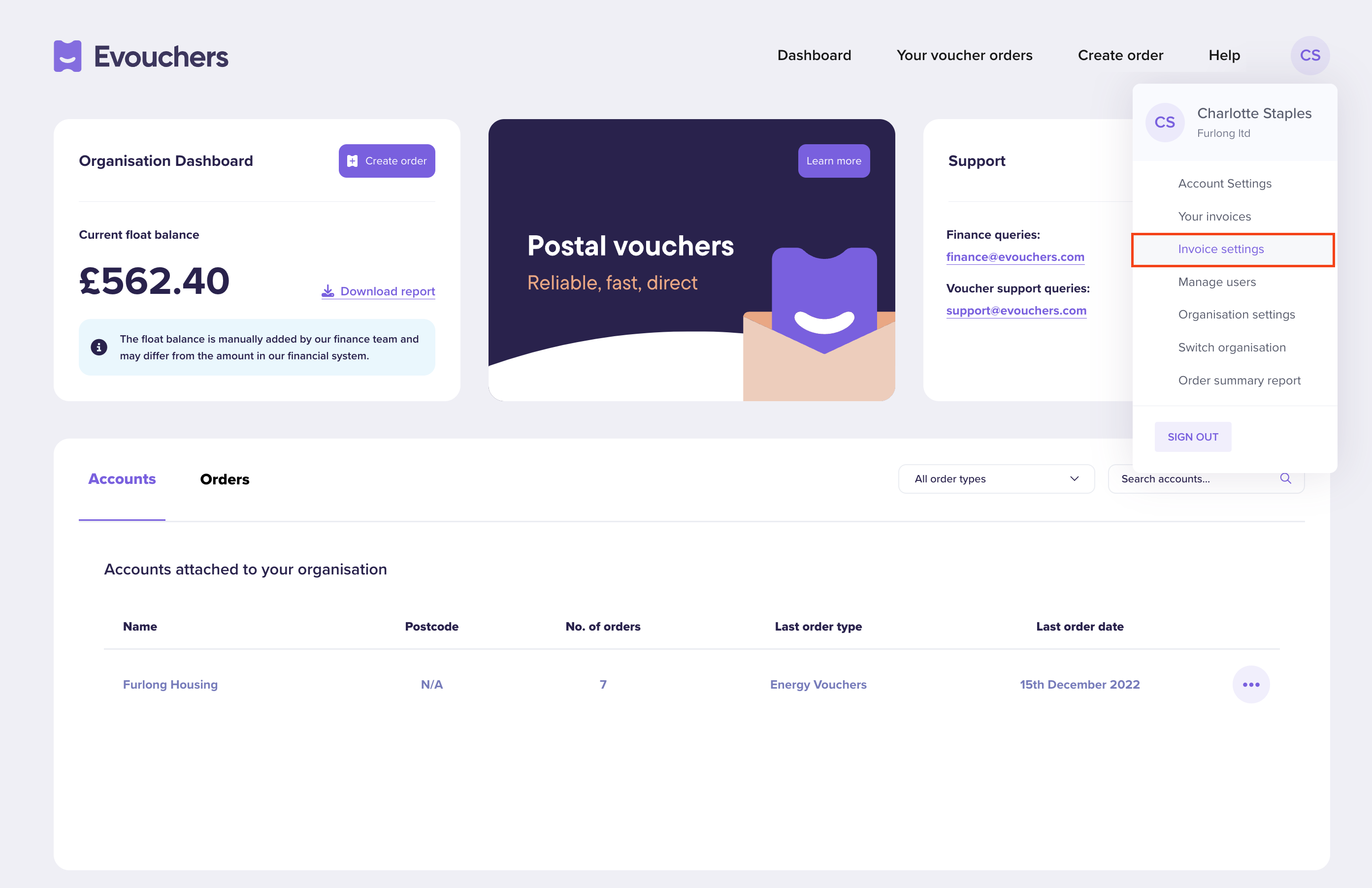Click the Charlotte Staples CS avatar in dropdown
The width and height of the screenshot is (1372, 888).
(x=1165, y=122)
